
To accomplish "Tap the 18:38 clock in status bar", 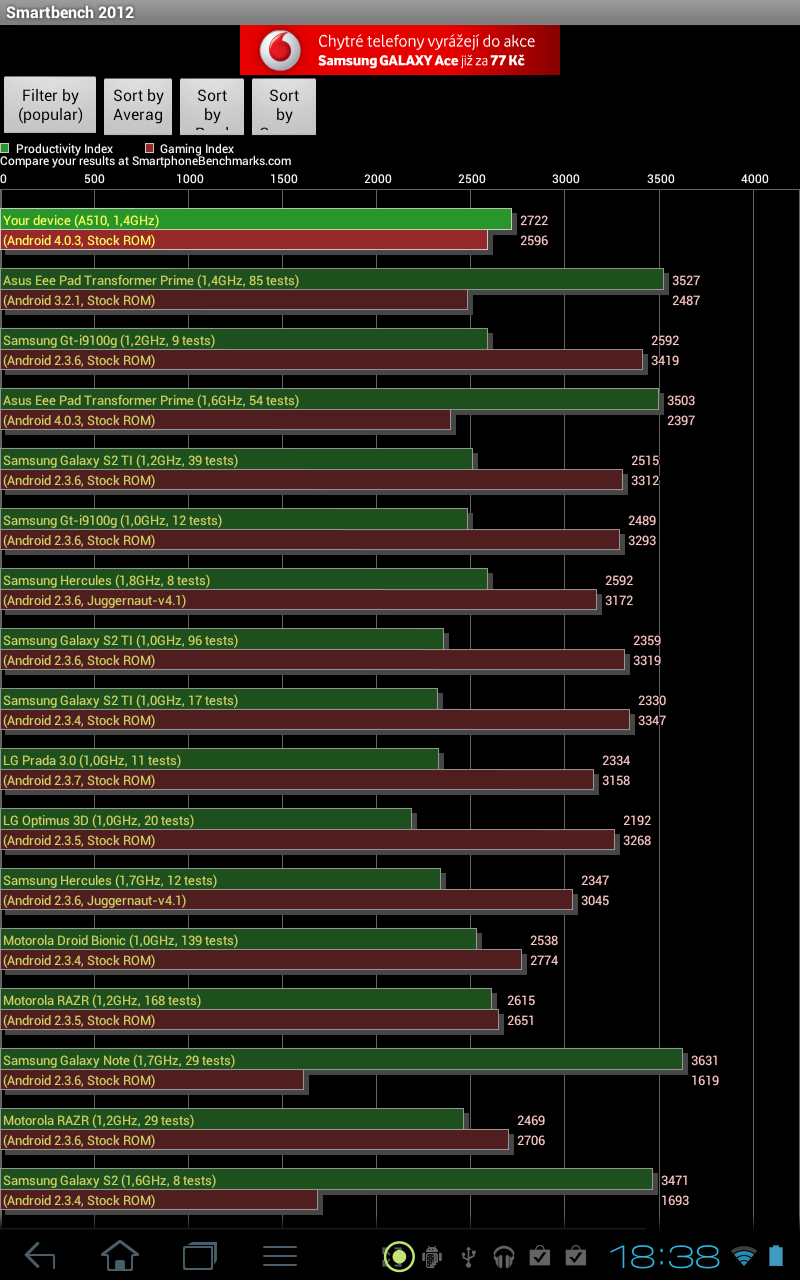I will click(664, 1256).
